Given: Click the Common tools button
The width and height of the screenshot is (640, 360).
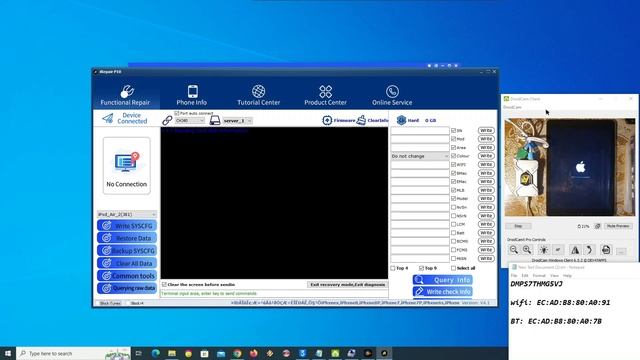Looking at the screenshot, I should [x=127, y=276].
